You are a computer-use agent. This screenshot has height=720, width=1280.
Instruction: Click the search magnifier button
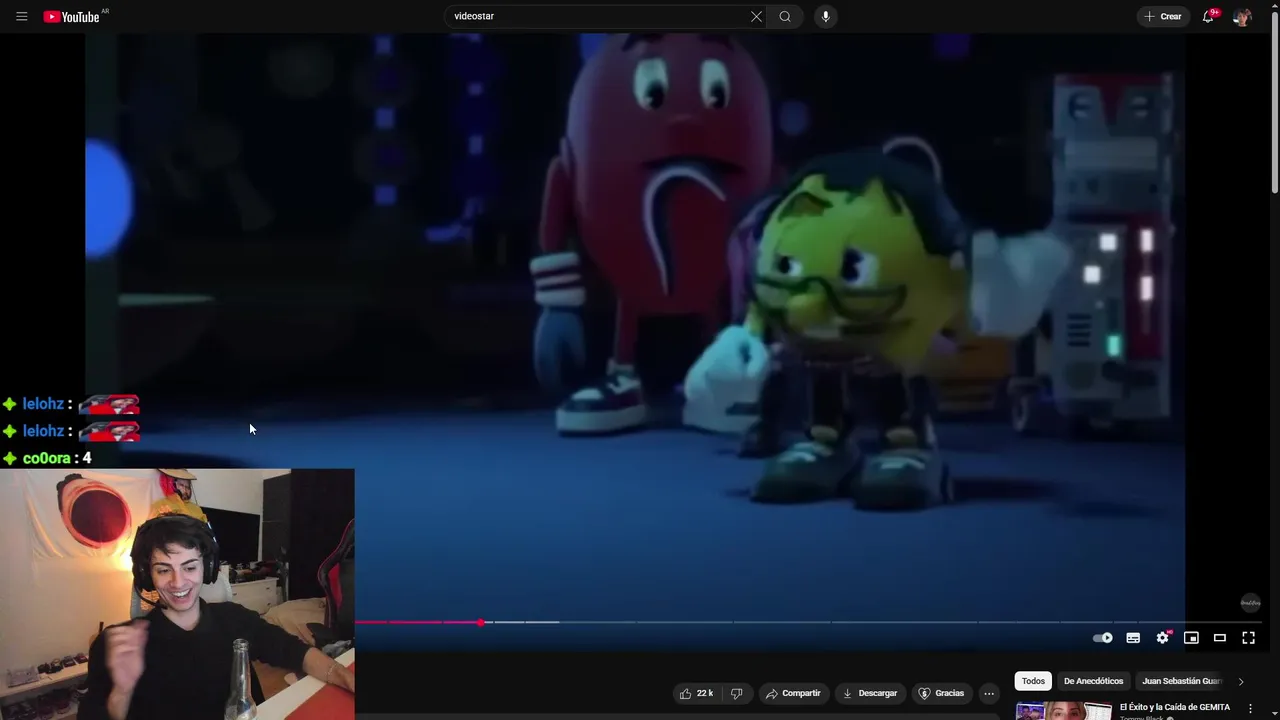pyautogui.click(x=785, y=16)
